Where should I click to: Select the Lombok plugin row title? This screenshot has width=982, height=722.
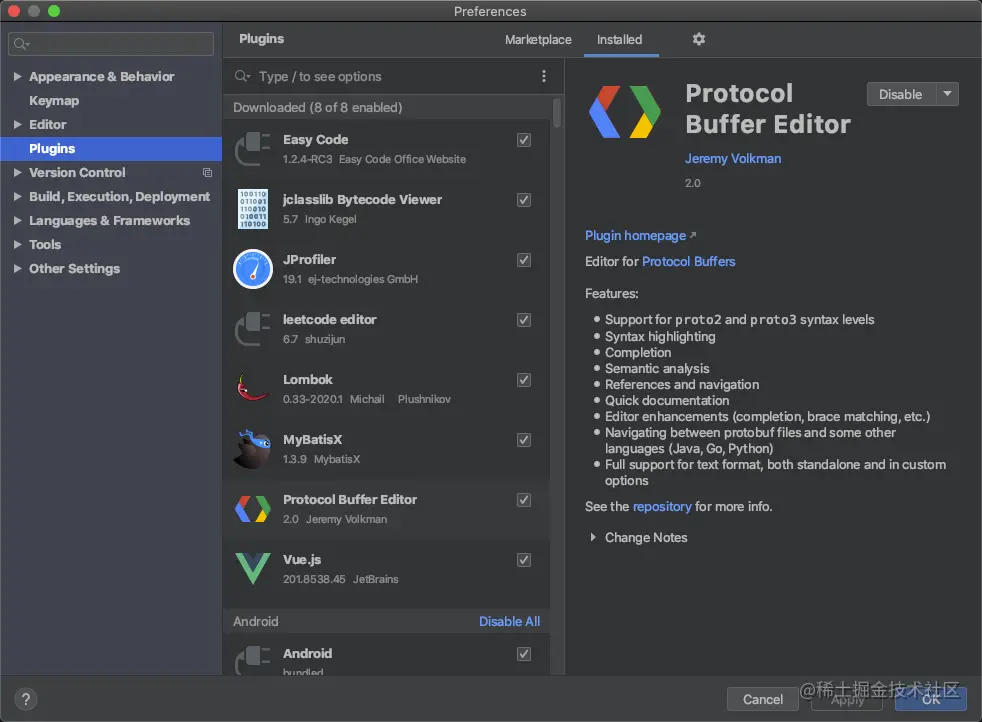pos(308,379)
